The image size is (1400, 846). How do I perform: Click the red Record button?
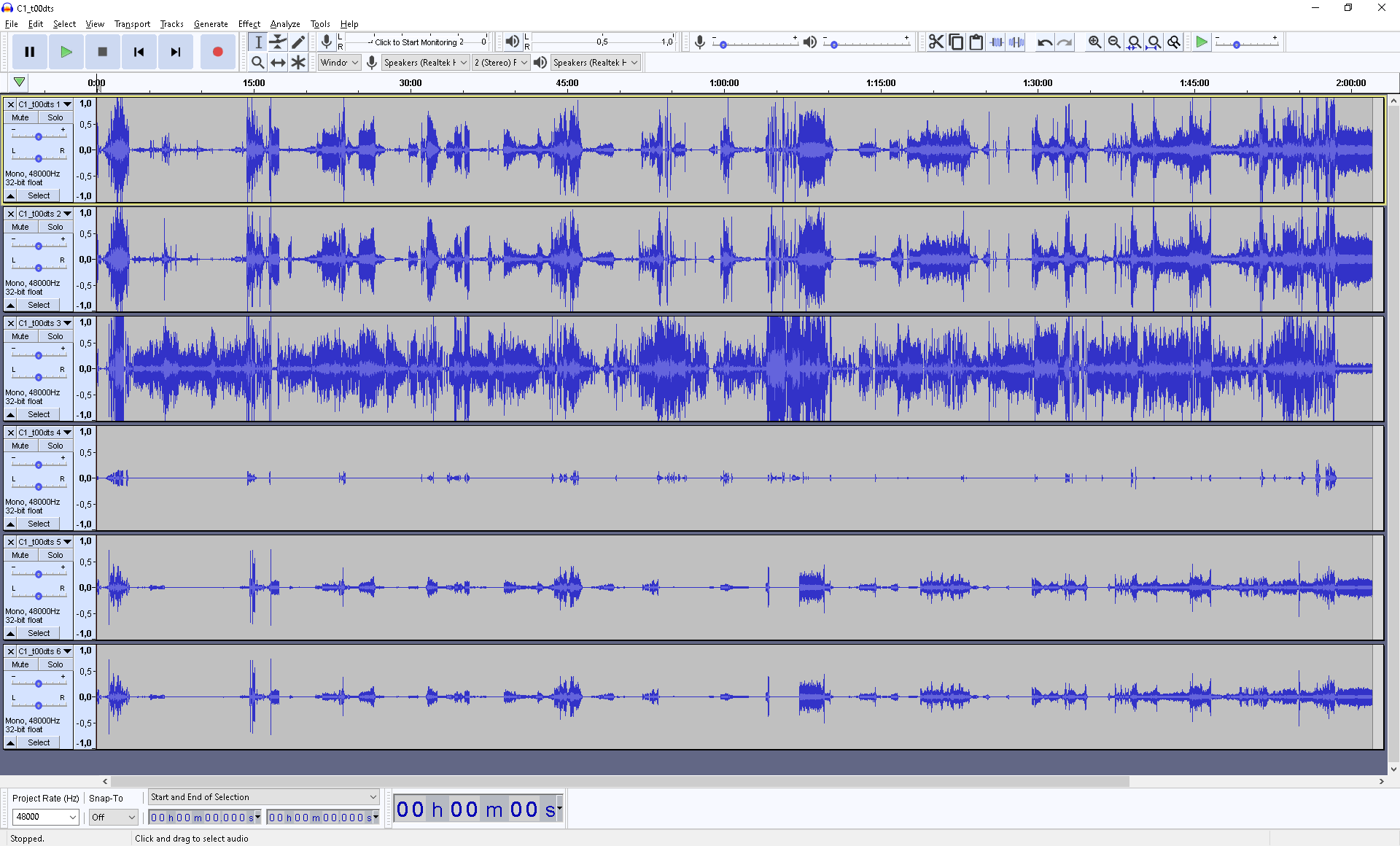coord(217,52)
